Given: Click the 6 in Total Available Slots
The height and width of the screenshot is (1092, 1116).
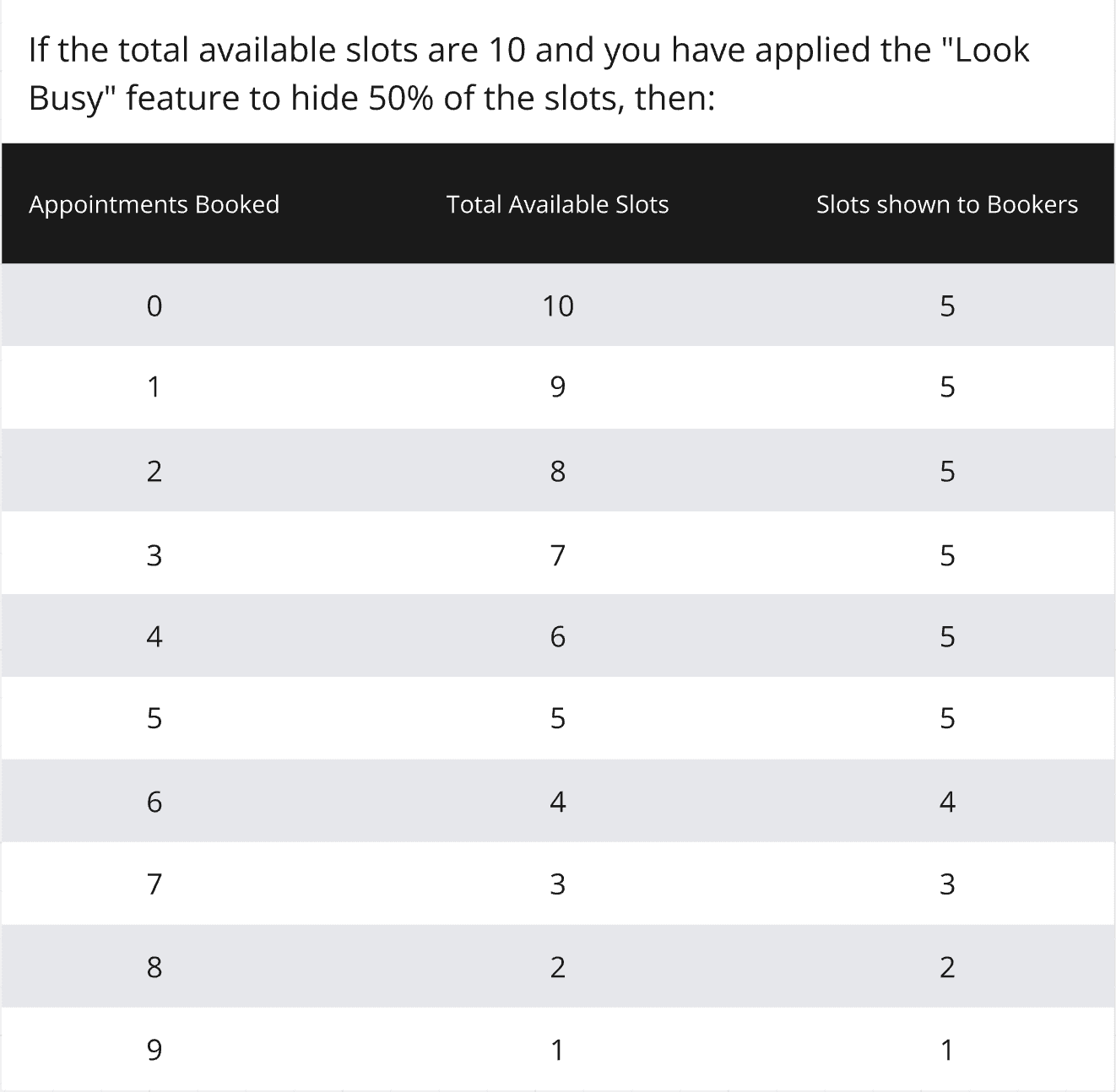Looking at the screenshot, I should click(557, 635).
